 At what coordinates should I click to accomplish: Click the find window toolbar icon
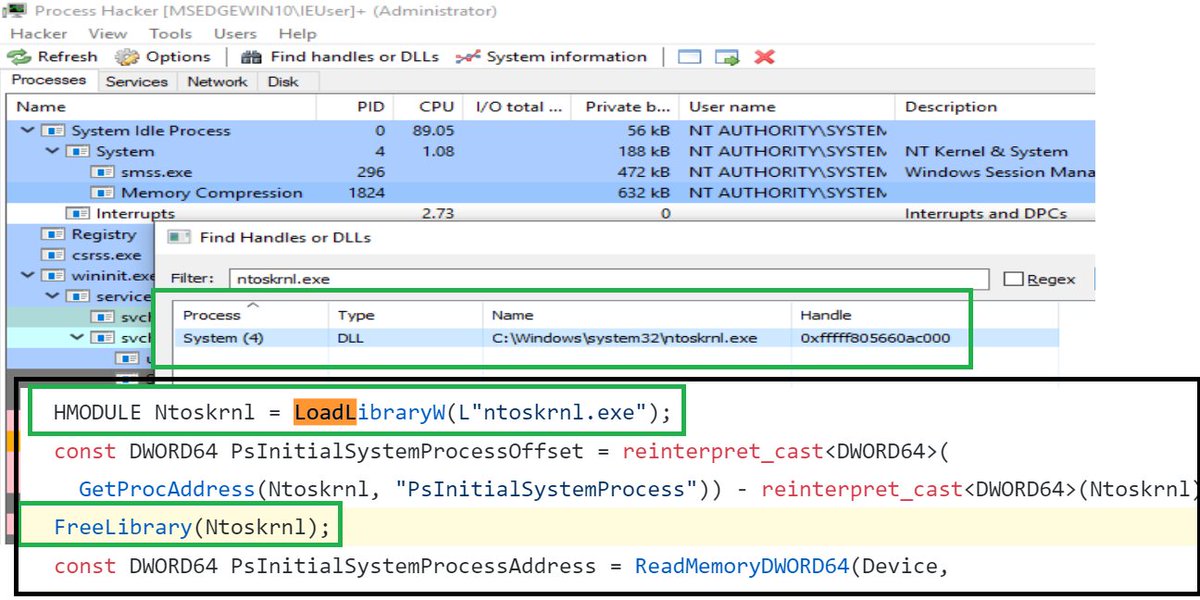pyautogui.click(x=689, y=57)
